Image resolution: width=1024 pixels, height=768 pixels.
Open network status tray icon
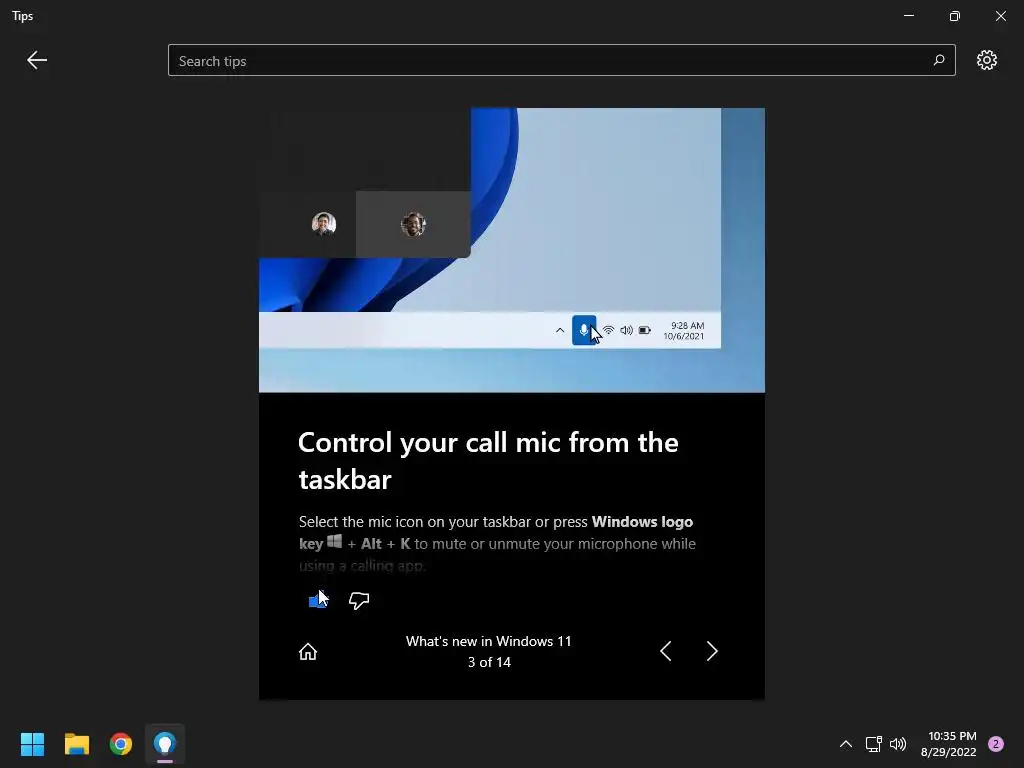click(x=873, y=744)
